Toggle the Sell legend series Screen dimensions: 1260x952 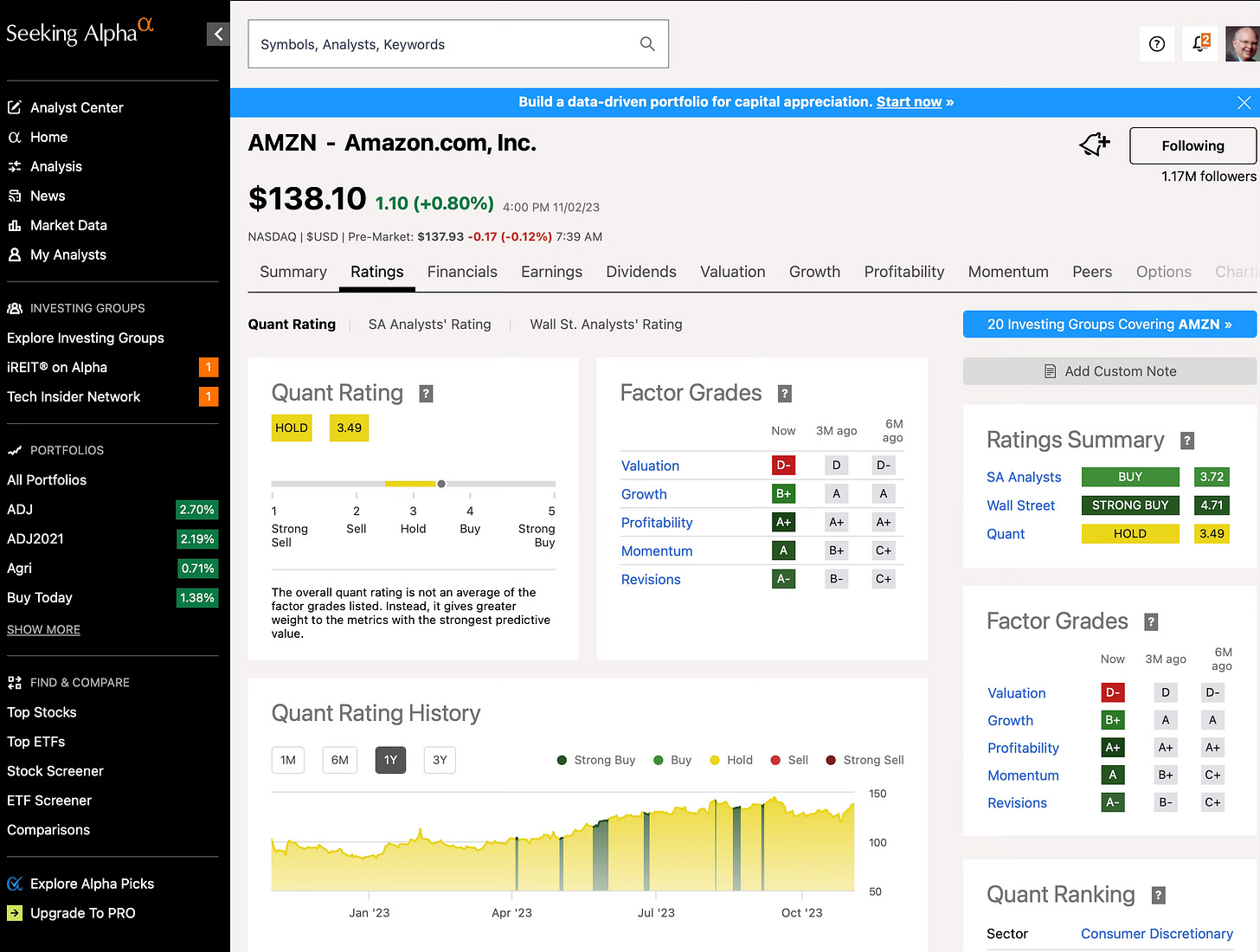pos(789,760)
